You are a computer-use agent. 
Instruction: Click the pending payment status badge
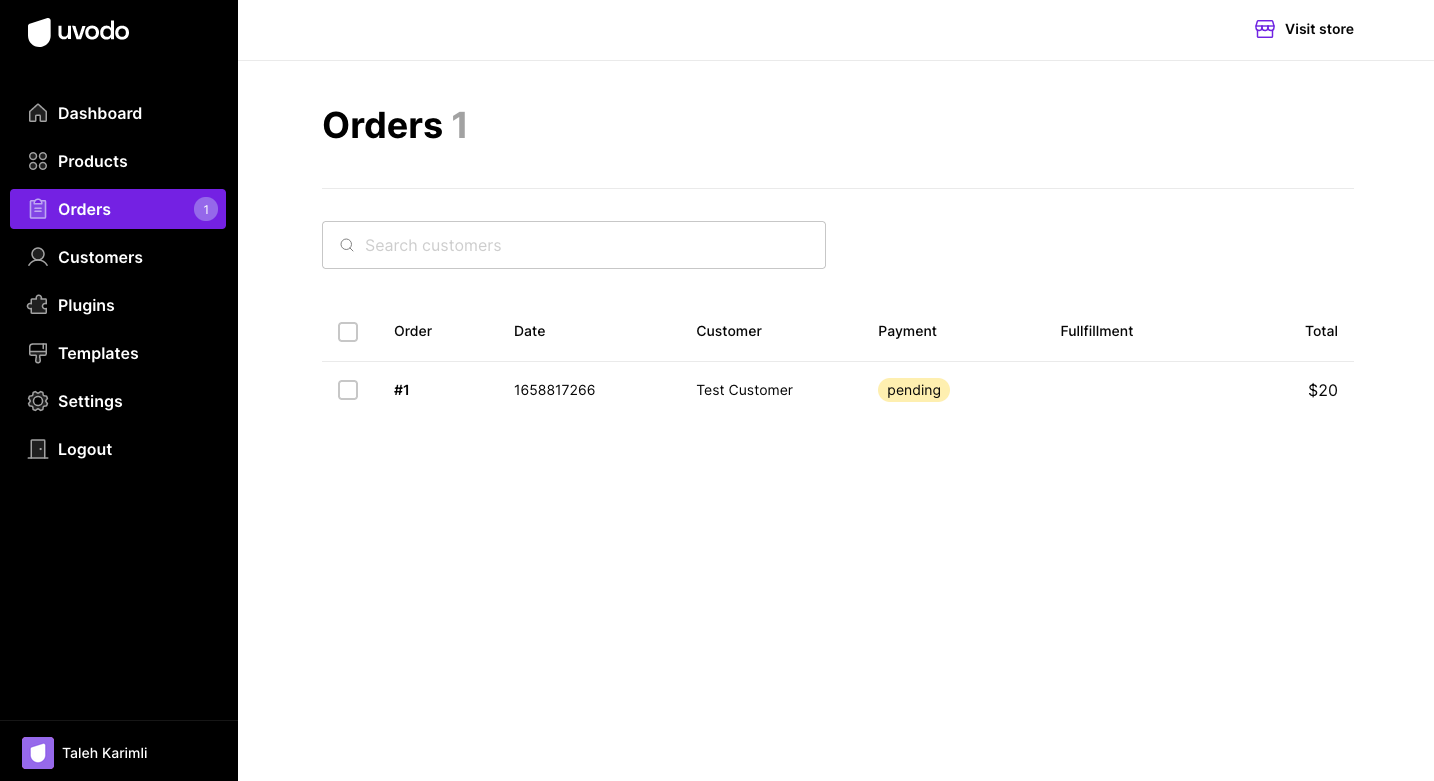[914, 390]
